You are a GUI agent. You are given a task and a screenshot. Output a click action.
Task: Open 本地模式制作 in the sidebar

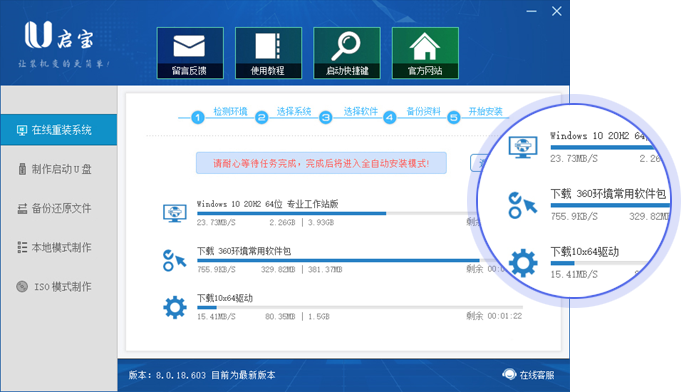[x=59, y=247]
